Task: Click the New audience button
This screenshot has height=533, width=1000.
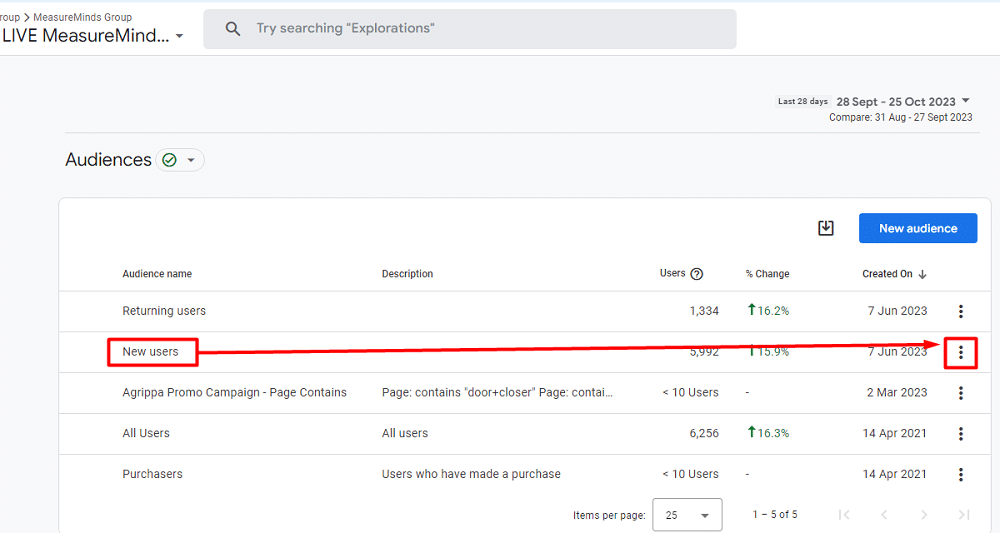Action: 917,228
